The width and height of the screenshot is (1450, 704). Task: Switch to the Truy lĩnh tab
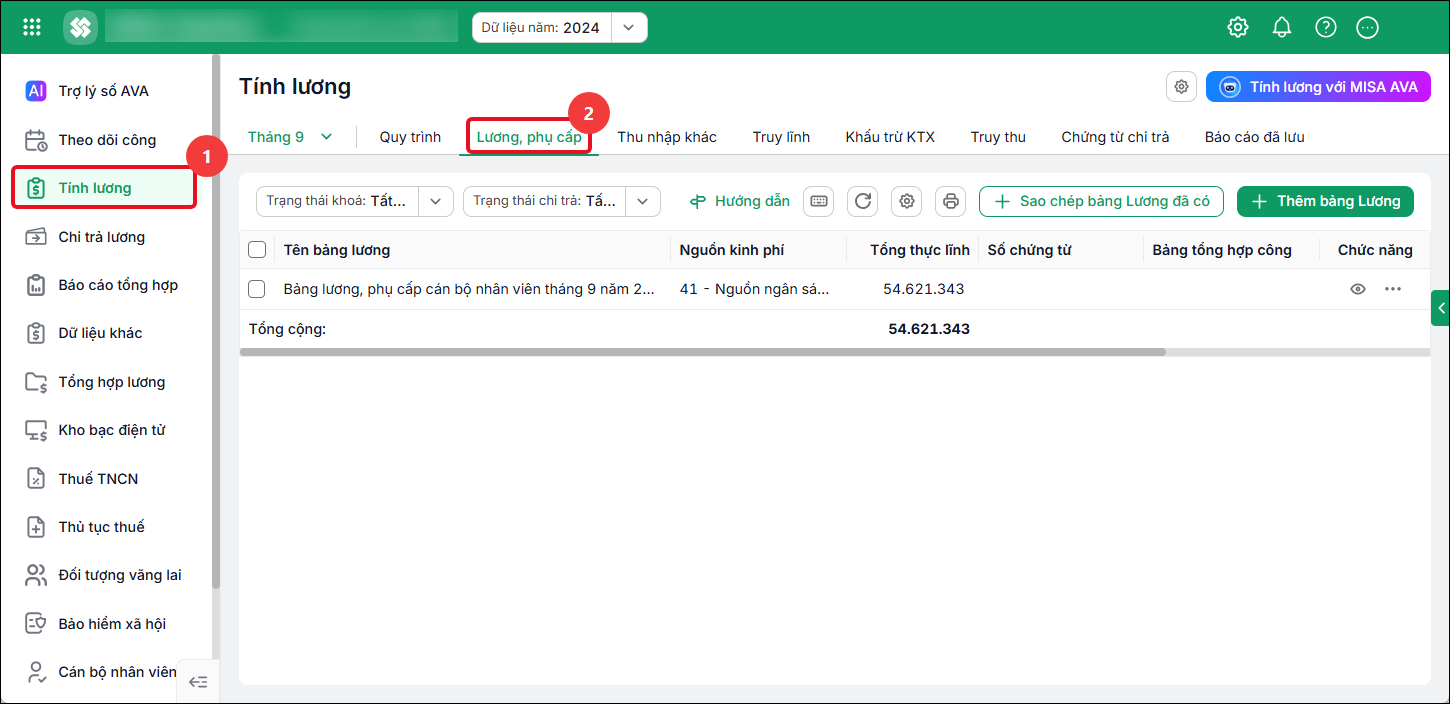tap(781, 137)
